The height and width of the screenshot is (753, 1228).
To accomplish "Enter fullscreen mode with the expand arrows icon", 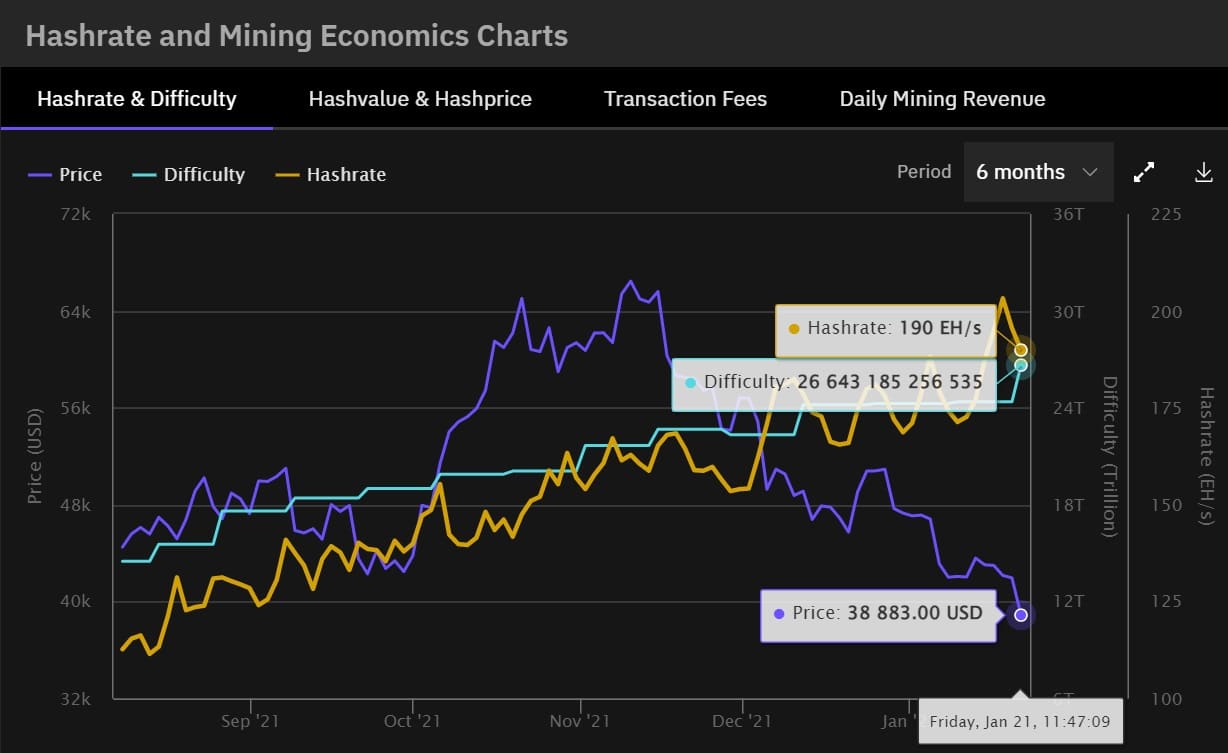I will (1144, 172).
